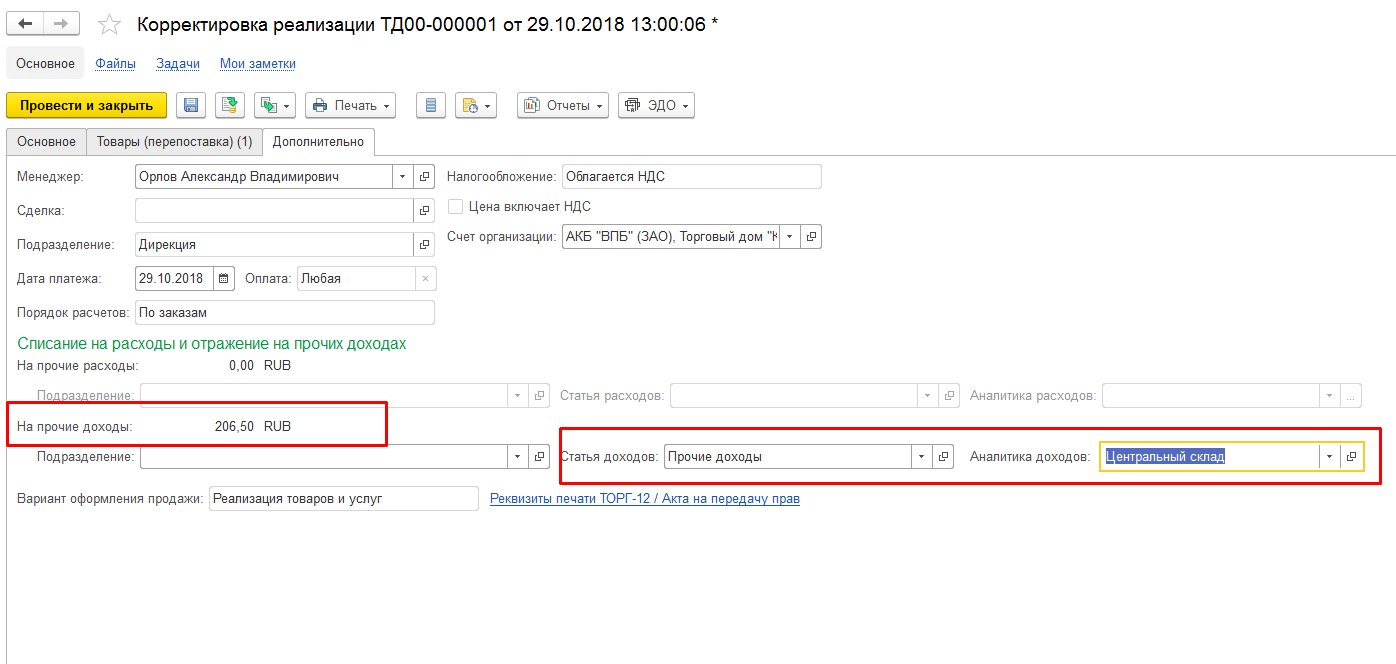Expand the Менеджер dropdown list
This screenshot has width=1396, height=664.
point(402,177)
